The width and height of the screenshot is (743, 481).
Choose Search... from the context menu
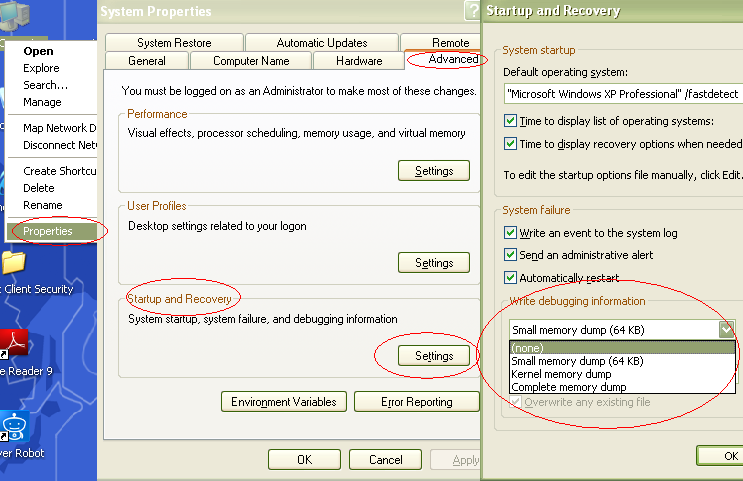tap(52, 85)
